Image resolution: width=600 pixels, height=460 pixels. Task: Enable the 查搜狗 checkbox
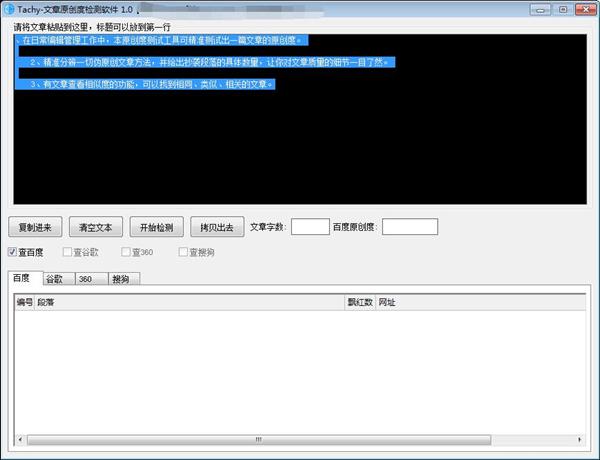183,252
